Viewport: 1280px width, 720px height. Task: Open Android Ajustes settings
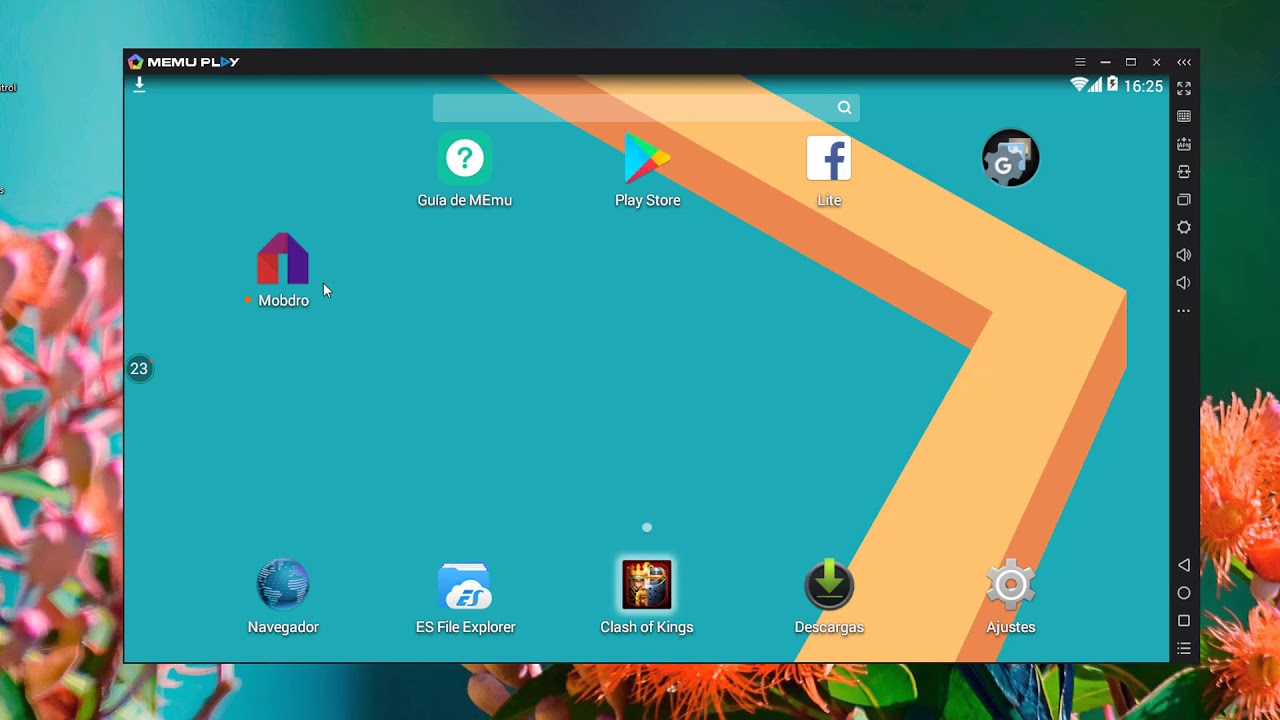pos(1011,585)
